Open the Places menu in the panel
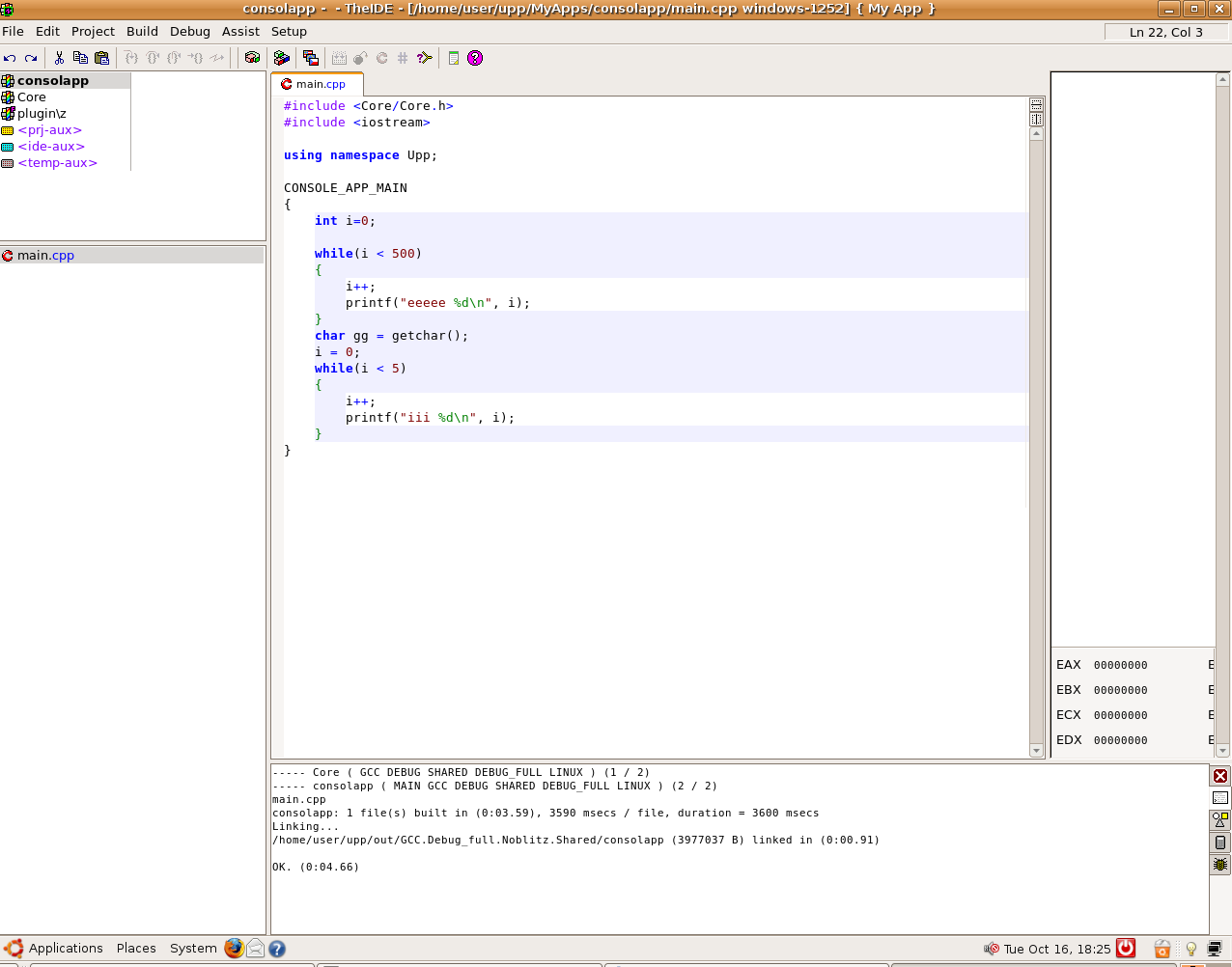Screen dimensions: 1232x967 (136, 949)
